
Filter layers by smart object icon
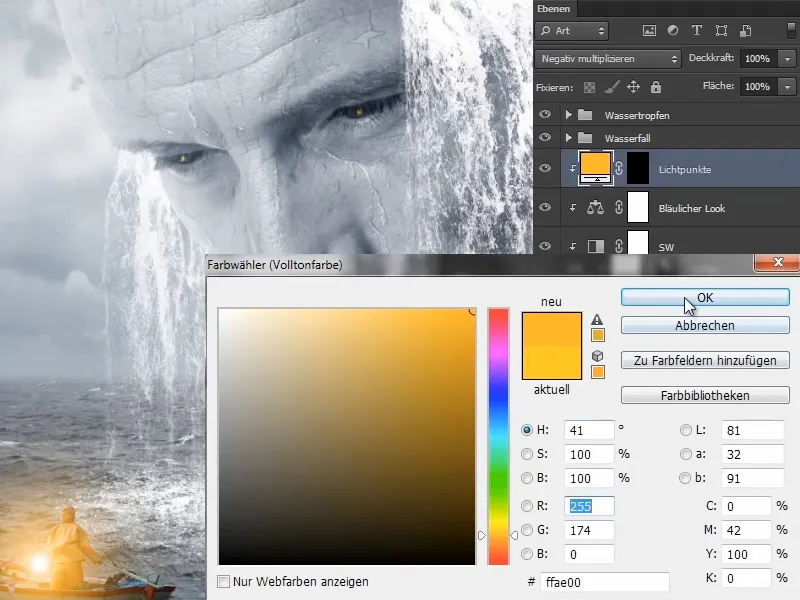[x=745, y=31]
